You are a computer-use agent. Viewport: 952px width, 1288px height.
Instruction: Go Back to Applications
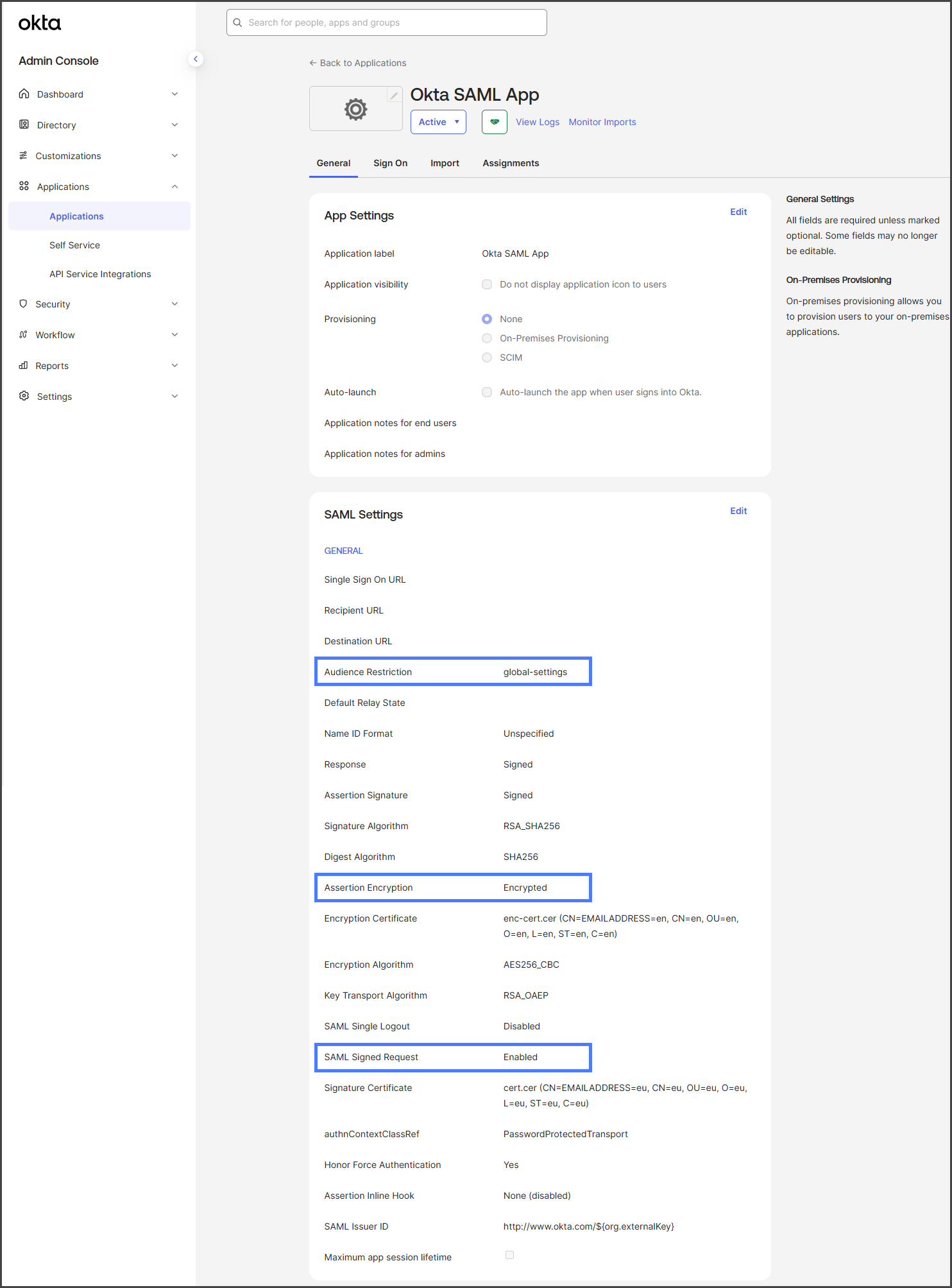[358, 63]
